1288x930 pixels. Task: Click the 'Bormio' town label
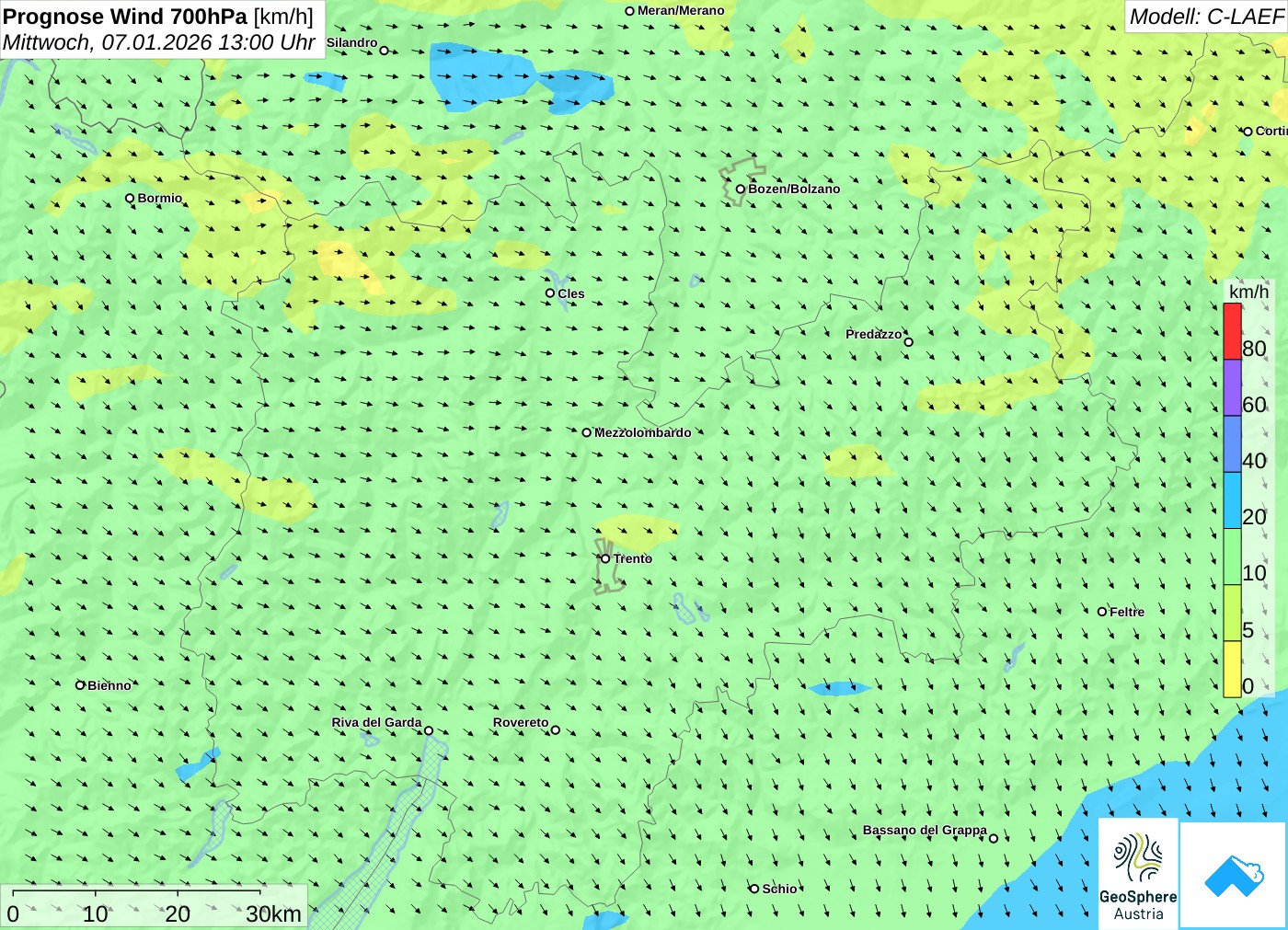tap(160, 198)
